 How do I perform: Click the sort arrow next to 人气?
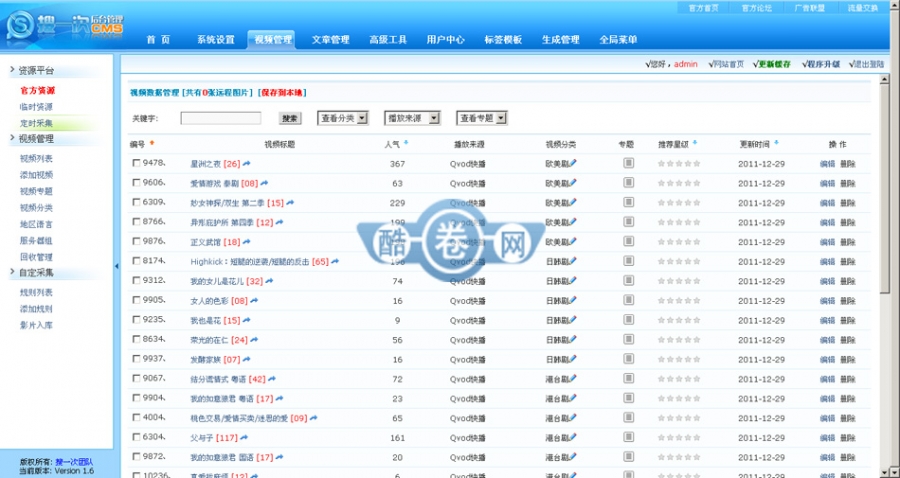406,144
